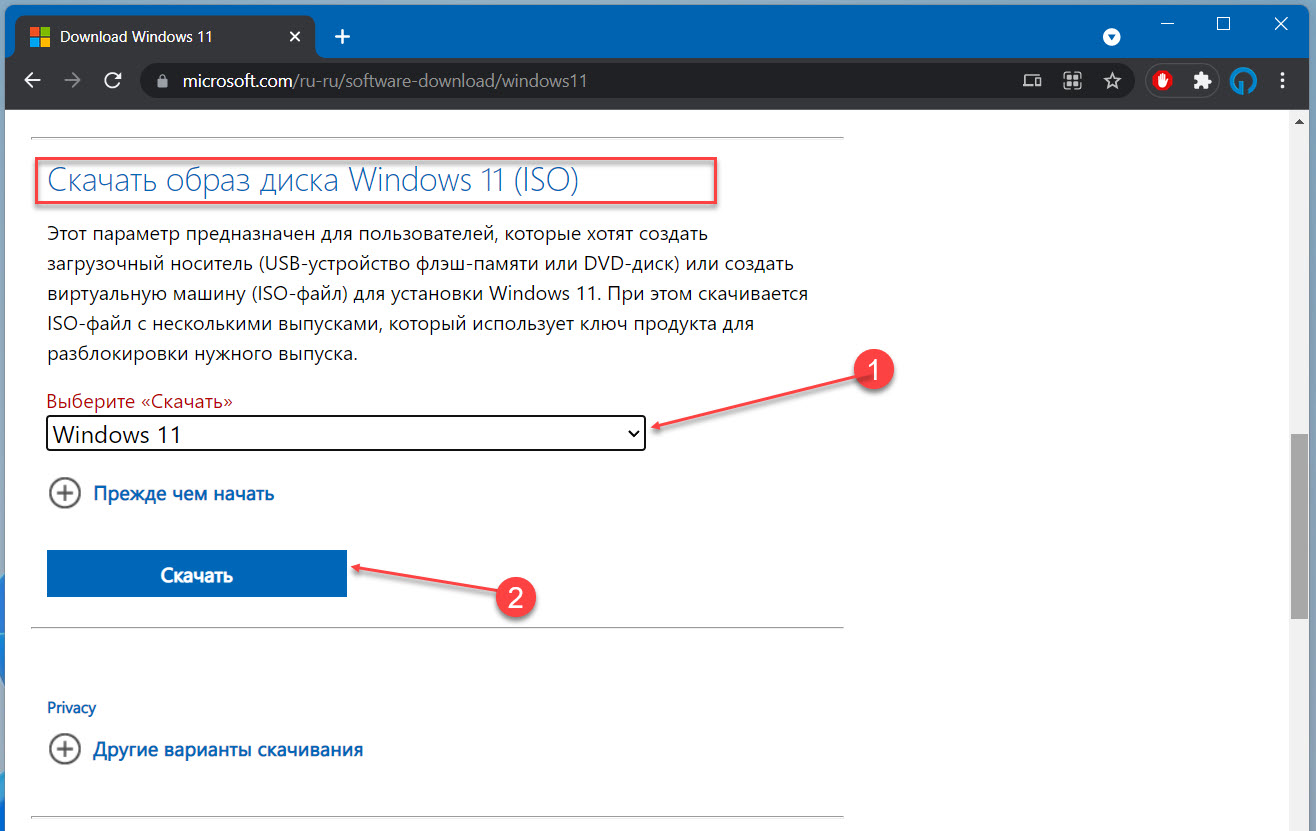
Task: Go forward to the next page
Action: (72, 81)
